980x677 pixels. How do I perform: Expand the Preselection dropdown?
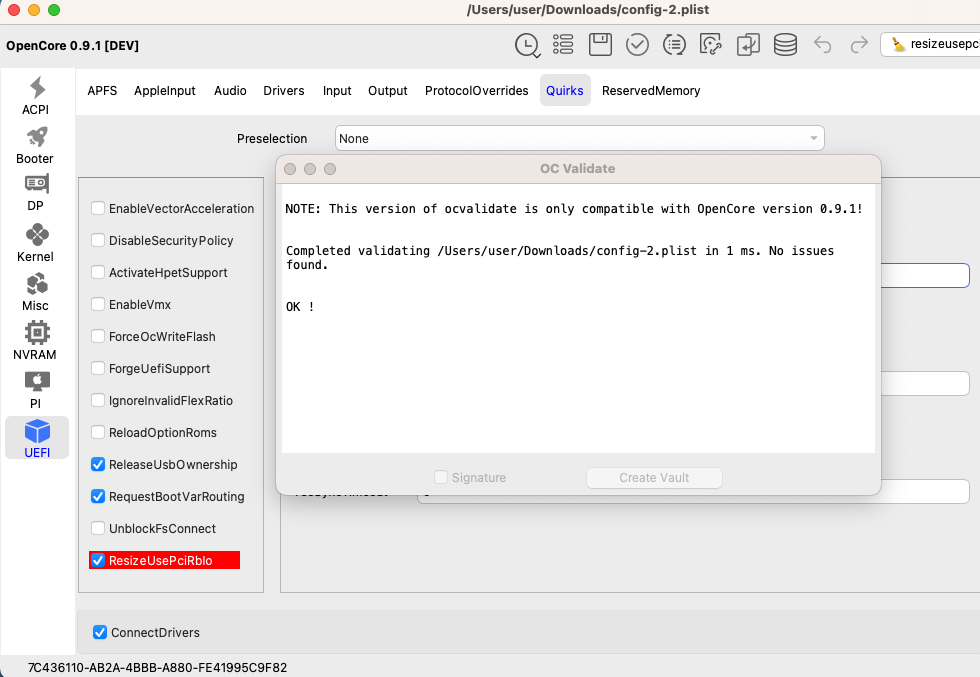pyautogui.click(x=579, y=139)
